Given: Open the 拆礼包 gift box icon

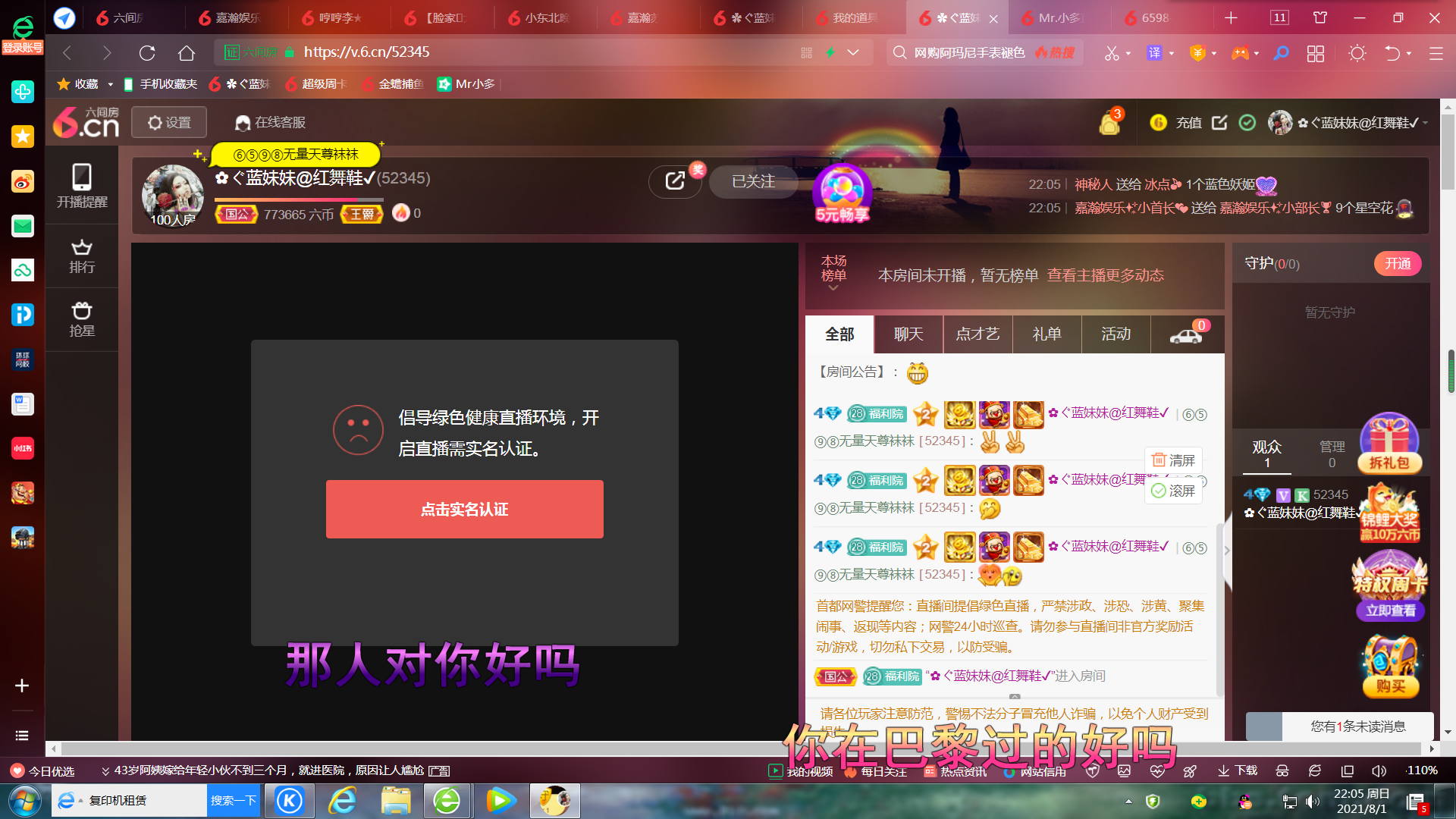Looking at the screenshot, I should (1390, 442).
